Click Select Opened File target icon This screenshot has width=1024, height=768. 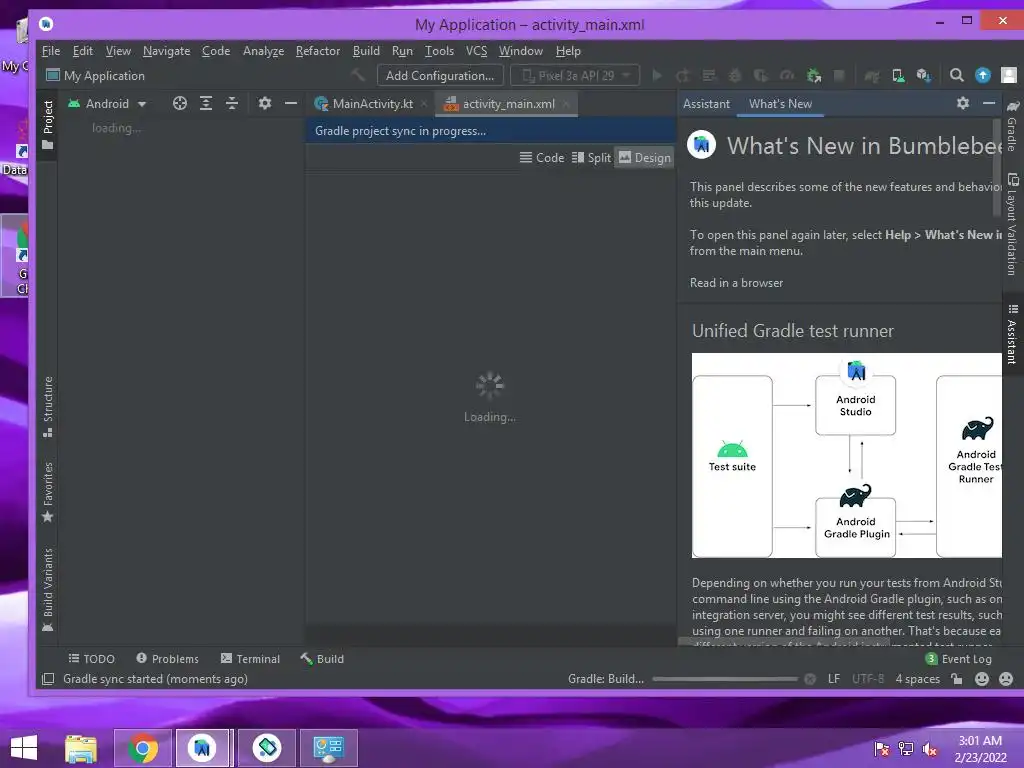pyautogui.click(x=180, y=103)
